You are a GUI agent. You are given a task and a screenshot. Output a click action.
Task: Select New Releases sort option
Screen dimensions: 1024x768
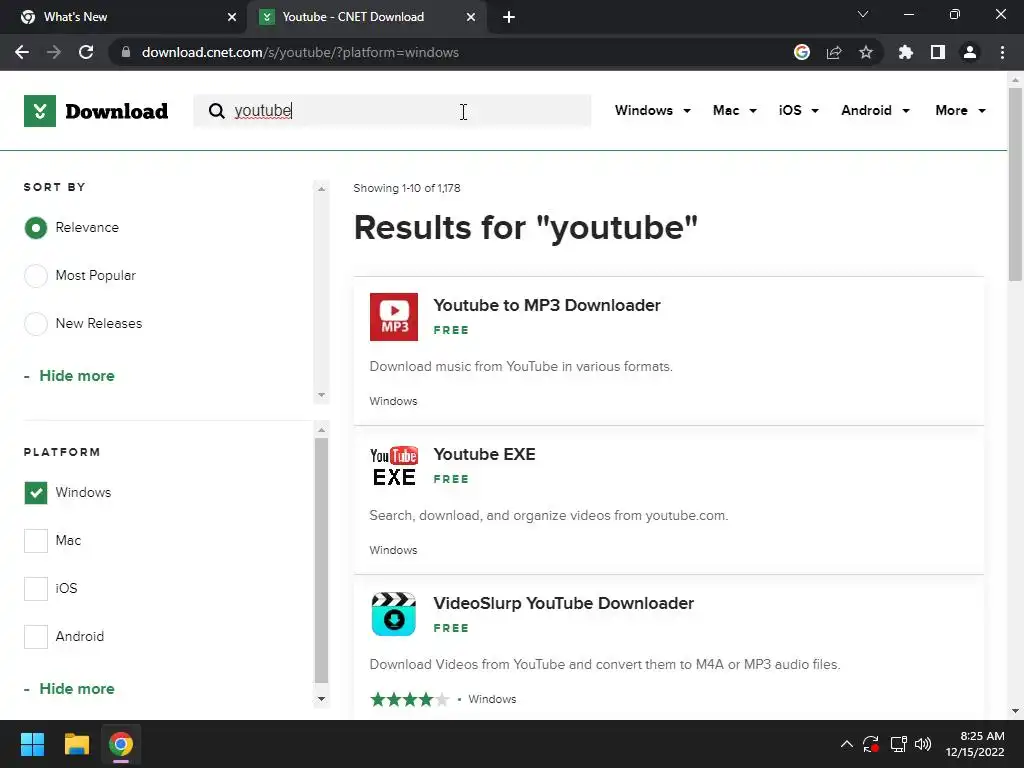[36, 323]
